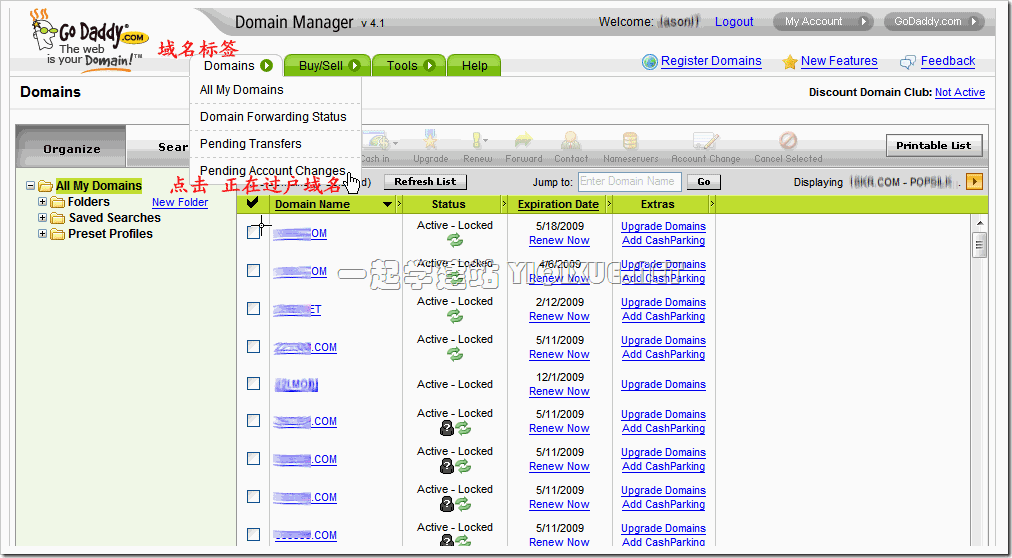Open the Domains menu tab
The image size is (1012, 558).
236,66
